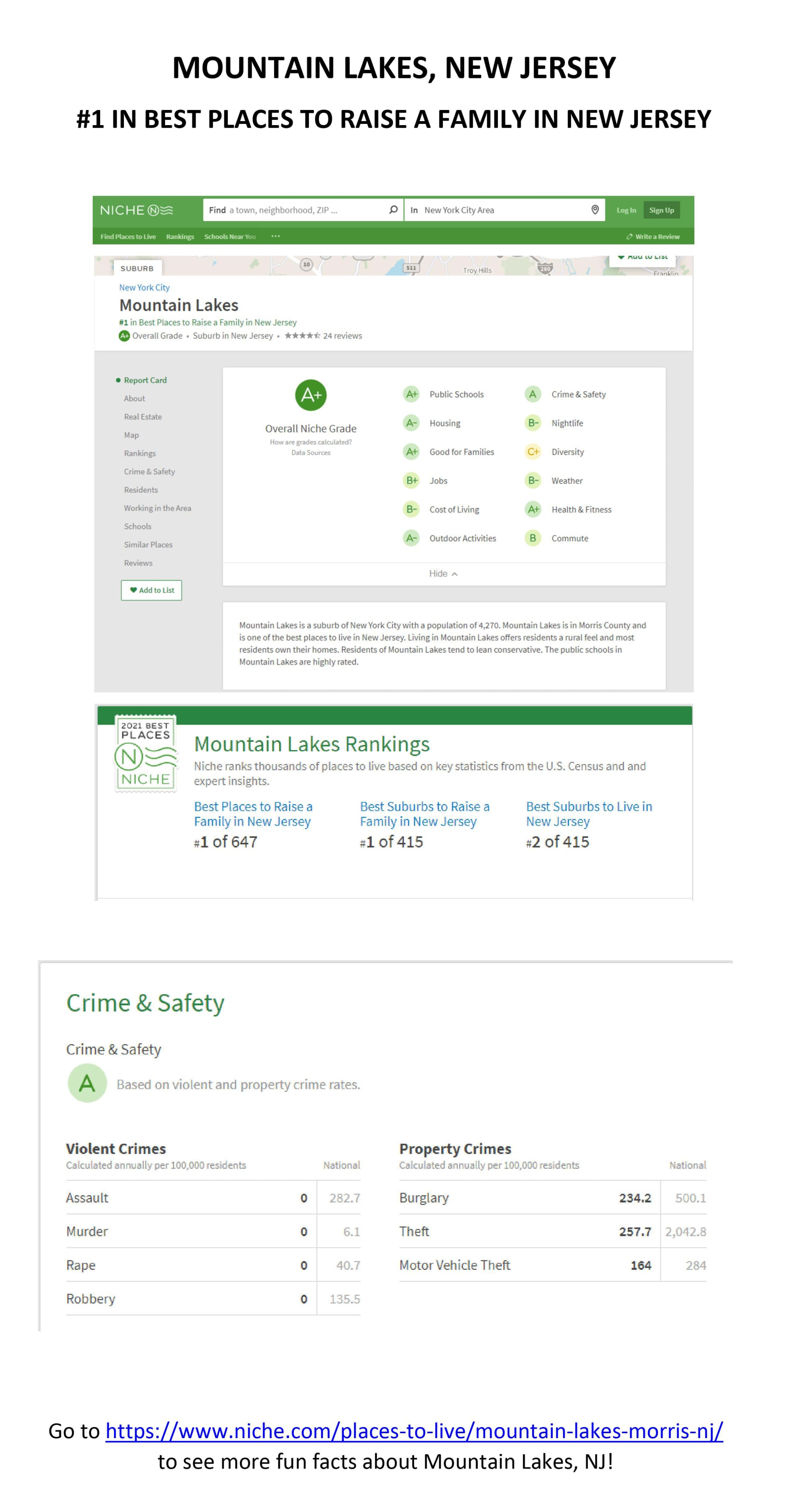
Task: Collapse the report card with Hide
Action: coord(443,574)
